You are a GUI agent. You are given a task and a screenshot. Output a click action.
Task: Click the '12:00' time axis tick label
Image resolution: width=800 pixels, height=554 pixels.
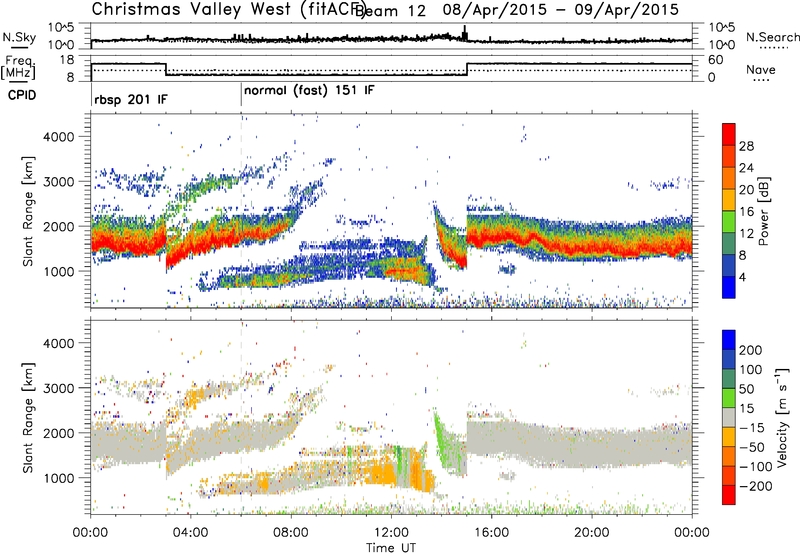pos(391,532)
